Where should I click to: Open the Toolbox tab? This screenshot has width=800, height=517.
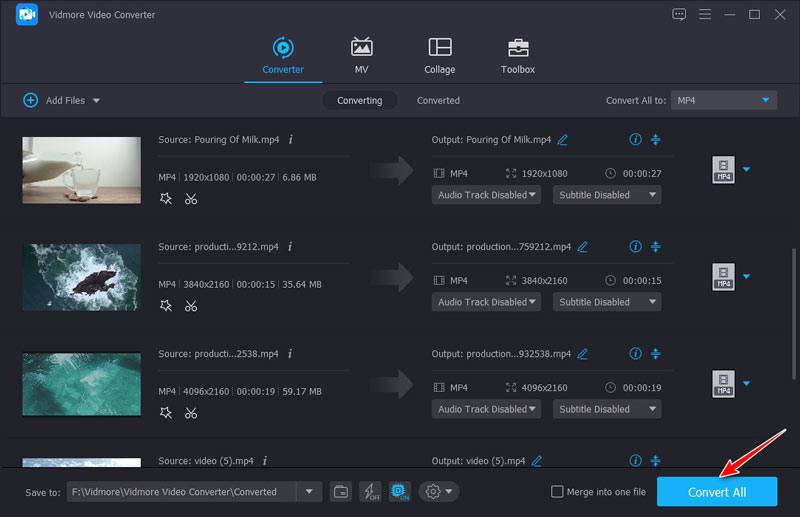[517, 56]
